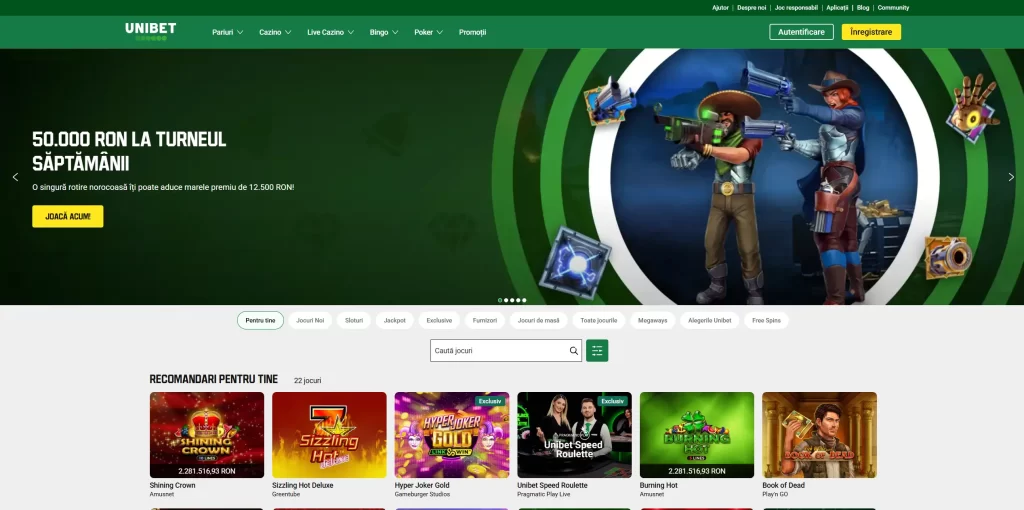The height and width of the screenshot is (510, 1024).
Task: Expand the Cazino dropdown menu
Action: click(275, 32)
